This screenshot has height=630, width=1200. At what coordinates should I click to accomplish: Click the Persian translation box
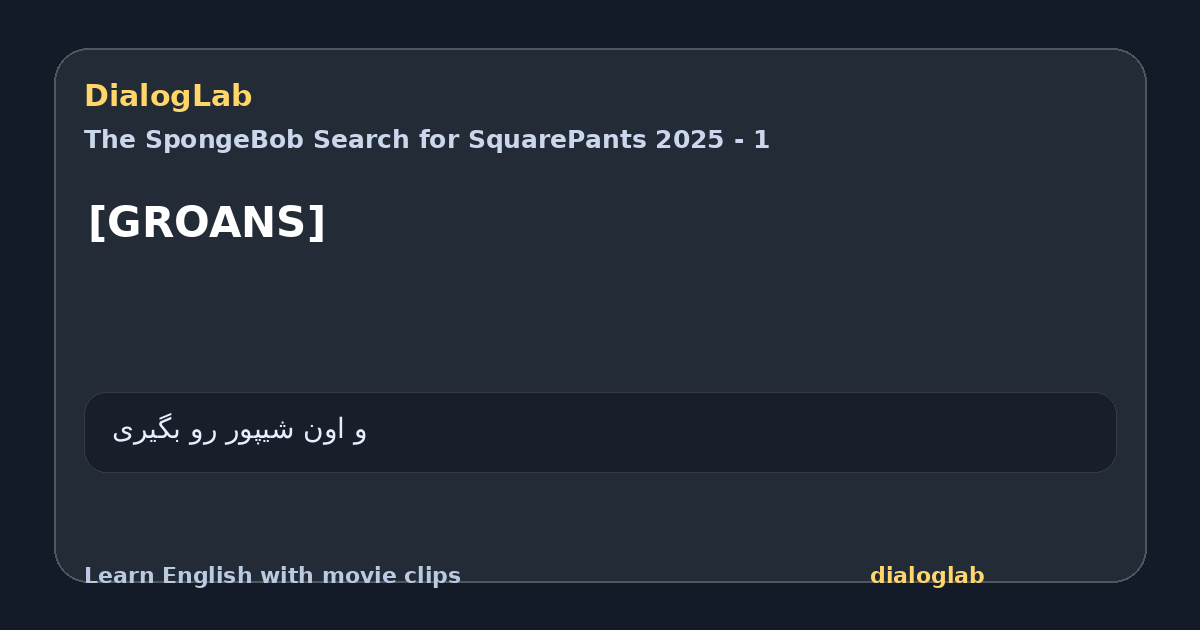(600, 432)
